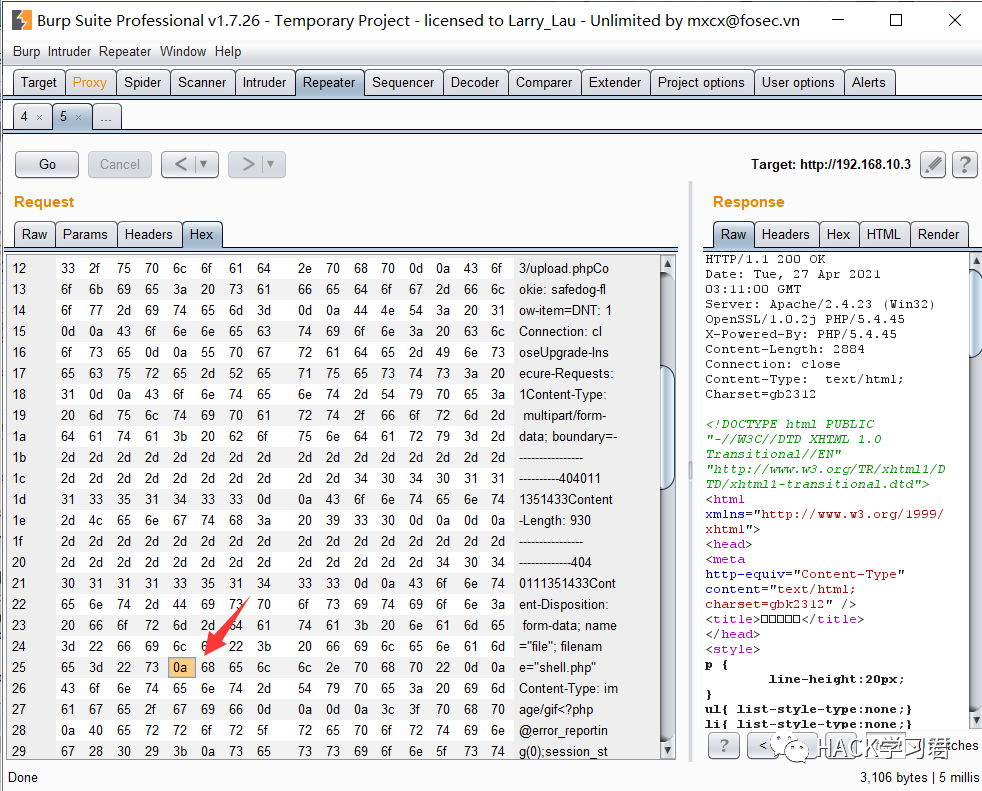Click the 3,106 bytes | 5 millis status text

(x=919, y=777)
